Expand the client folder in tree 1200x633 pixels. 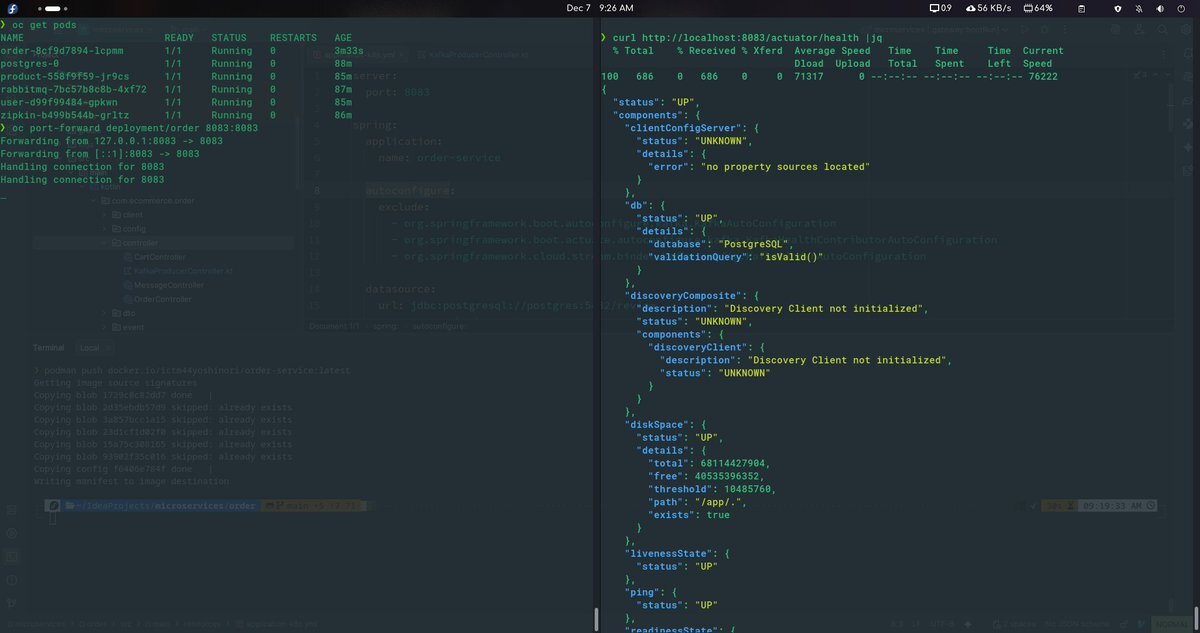[132, 215]
